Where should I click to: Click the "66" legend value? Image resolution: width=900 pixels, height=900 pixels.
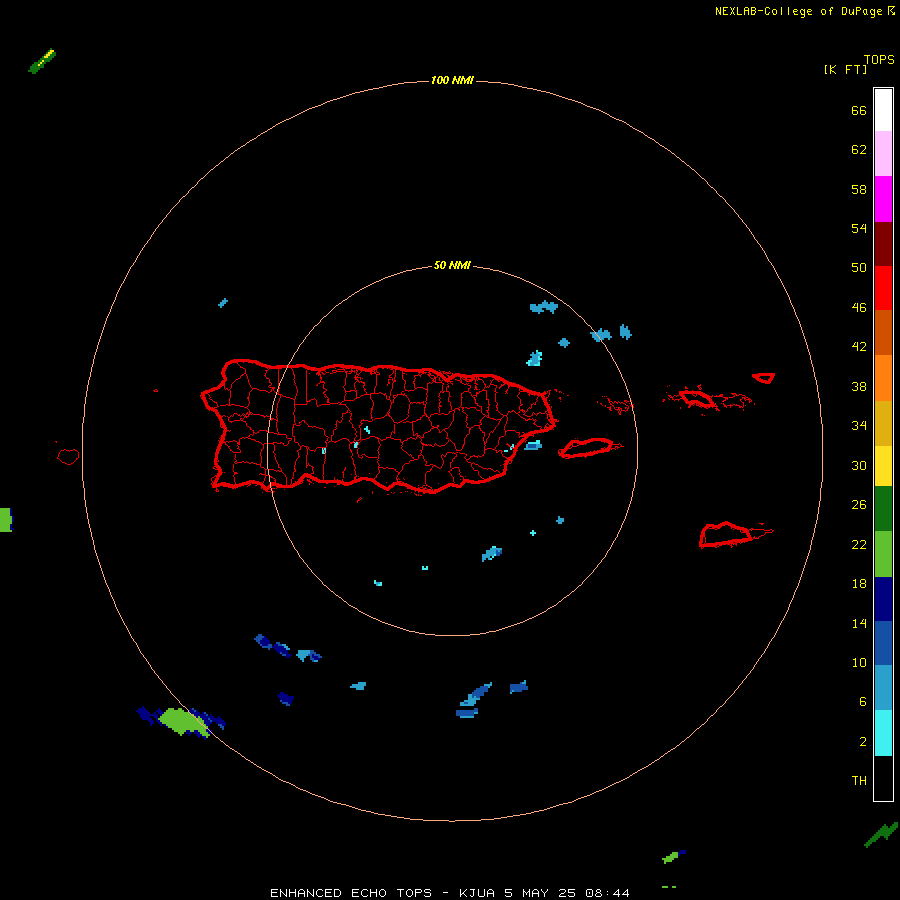859,110
